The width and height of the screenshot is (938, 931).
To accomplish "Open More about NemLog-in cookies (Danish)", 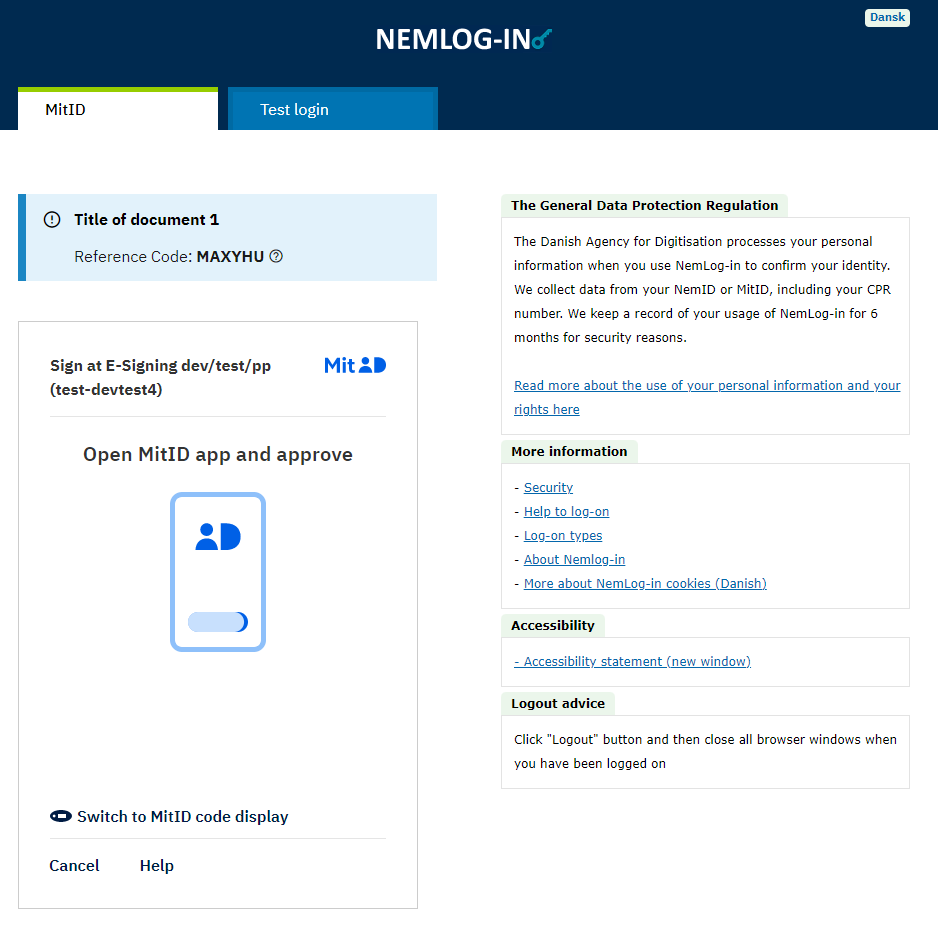I will (645, 583).
